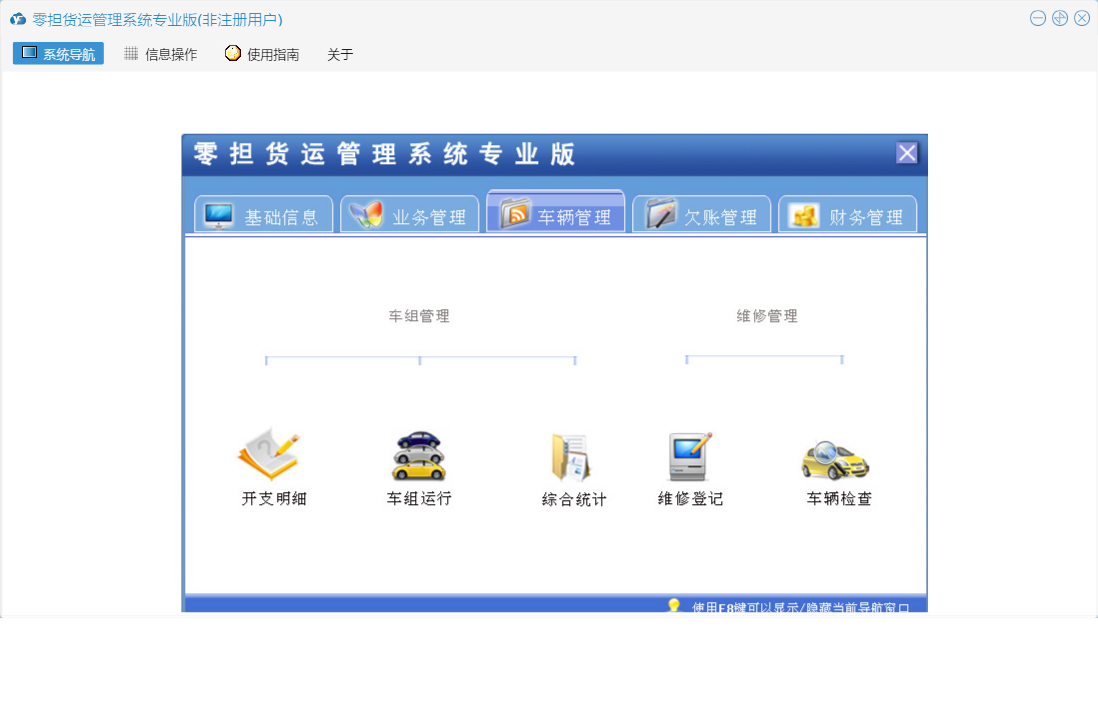Open the 车组运行 stacked cars icon
The image size is (1098, 719).
419,456
